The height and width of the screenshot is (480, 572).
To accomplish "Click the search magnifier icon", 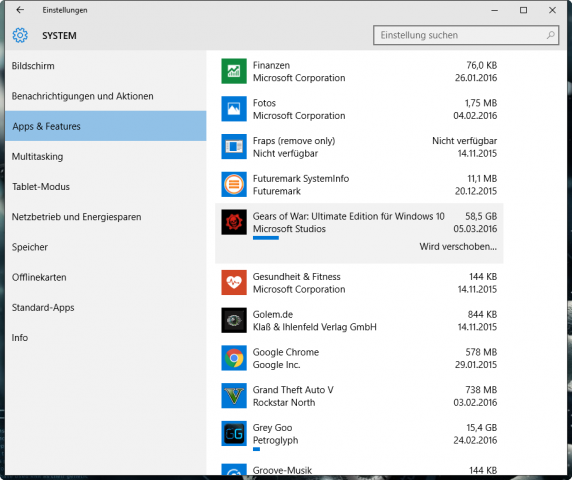I will point(550,35).
